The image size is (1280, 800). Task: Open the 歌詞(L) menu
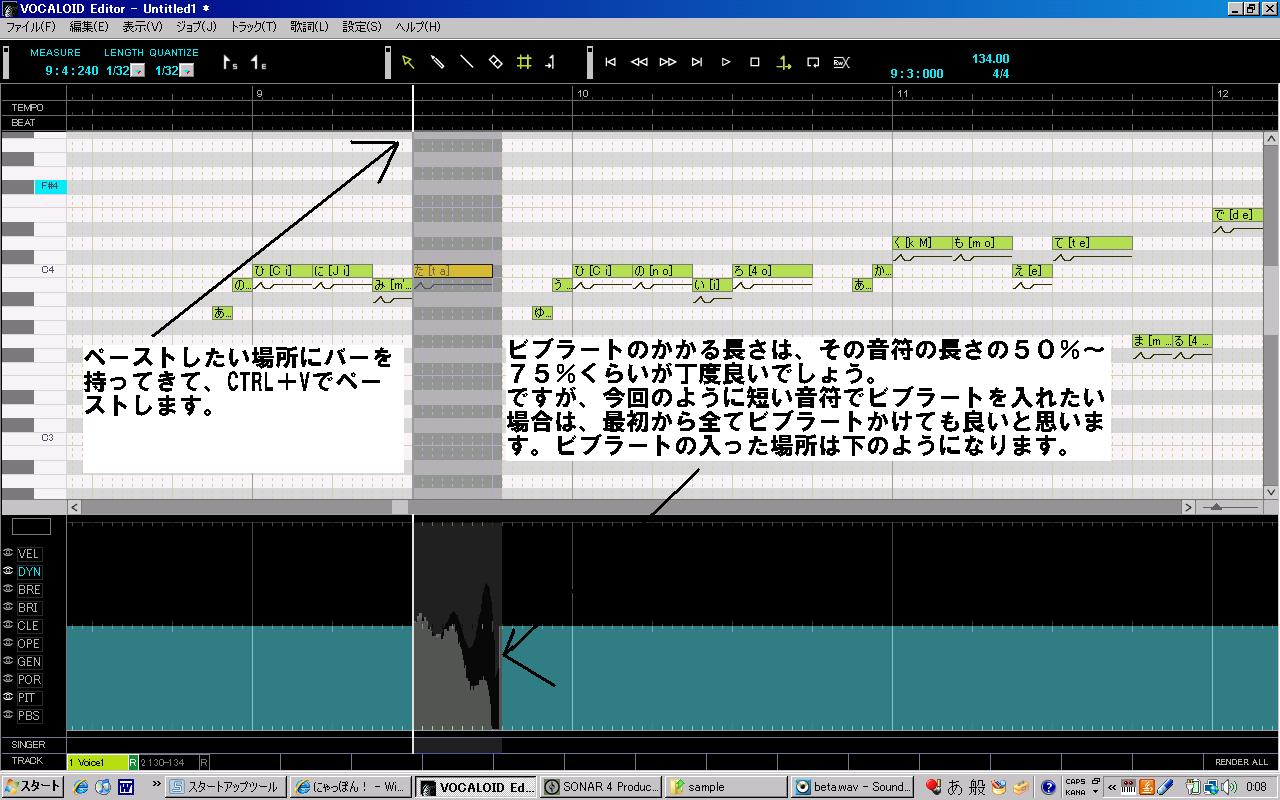point(309,27)
